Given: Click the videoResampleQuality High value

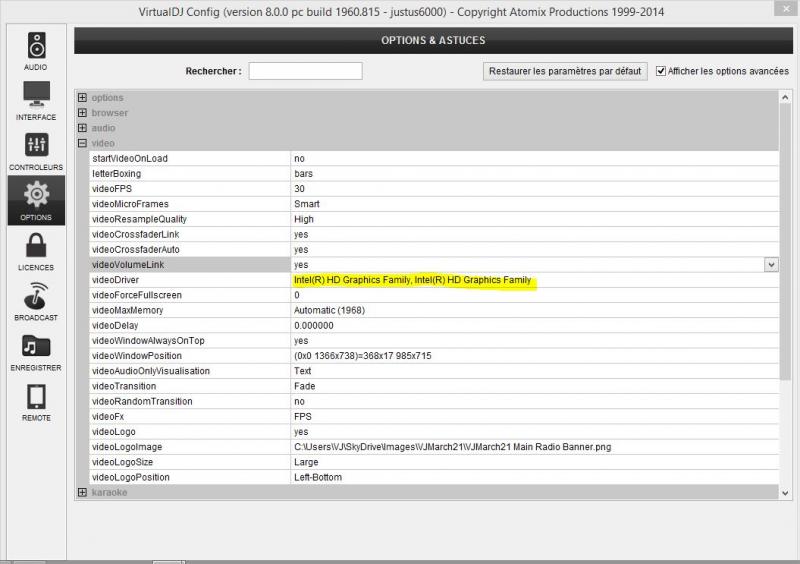Looking at the screenshot, I should pyautogui.click(x=304, y=219).
